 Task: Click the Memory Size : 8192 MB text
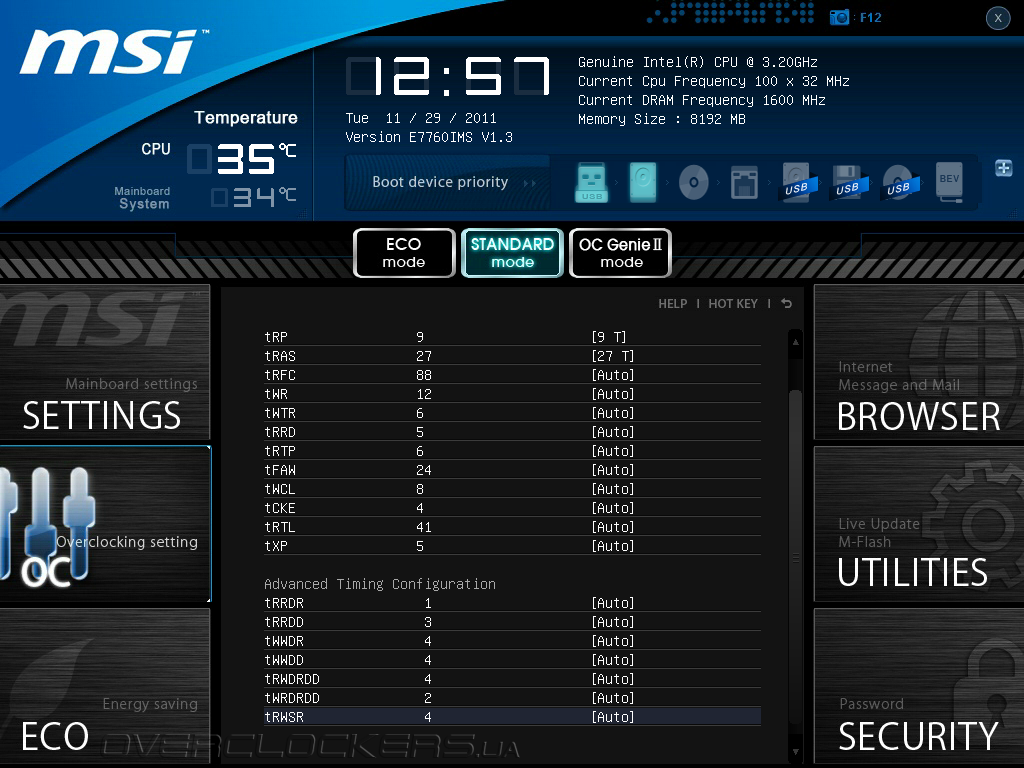pos(662,119)
